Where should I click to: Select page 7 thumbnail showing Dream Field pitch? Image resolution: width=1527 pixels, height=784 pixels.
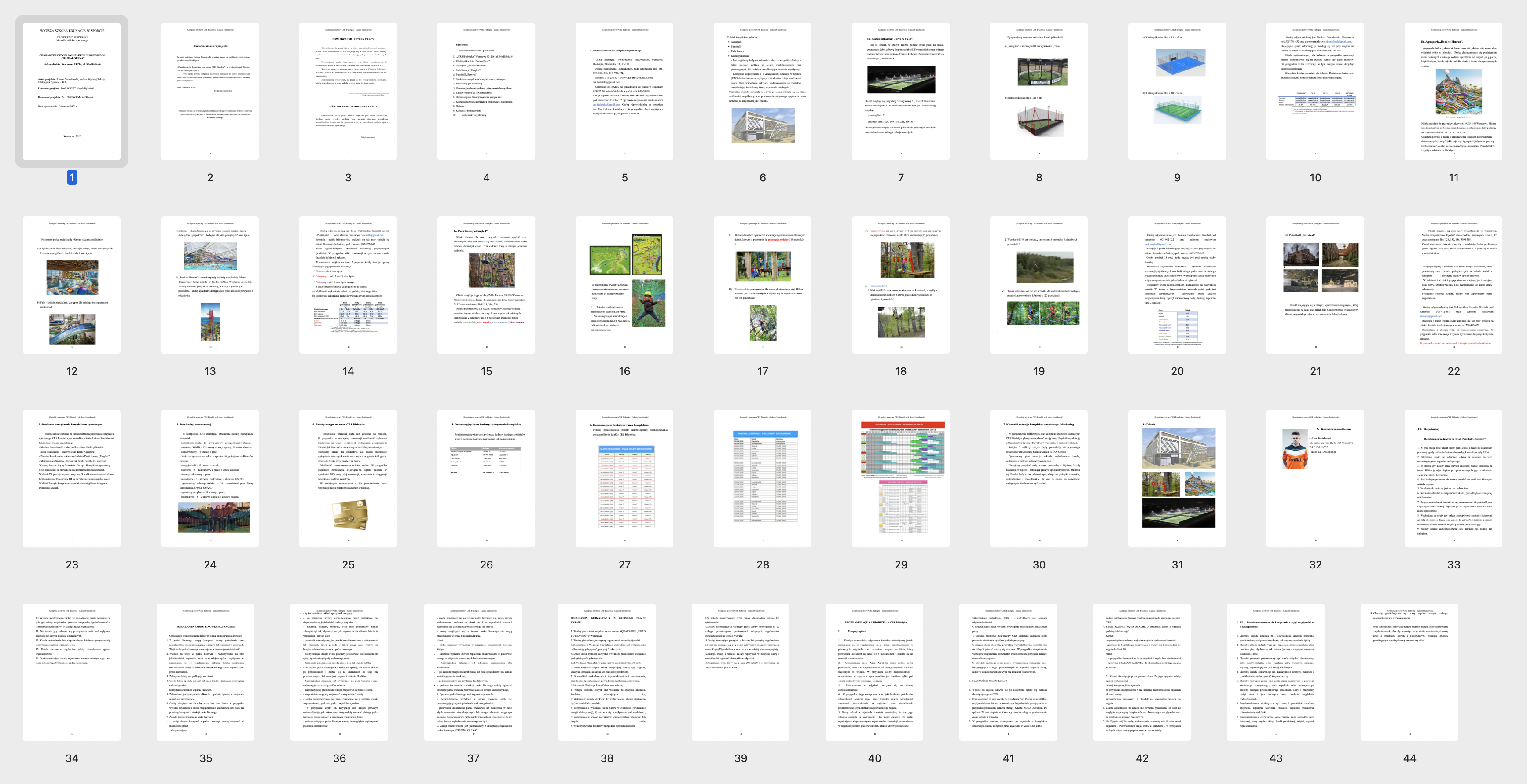click(x=900, y=91)
